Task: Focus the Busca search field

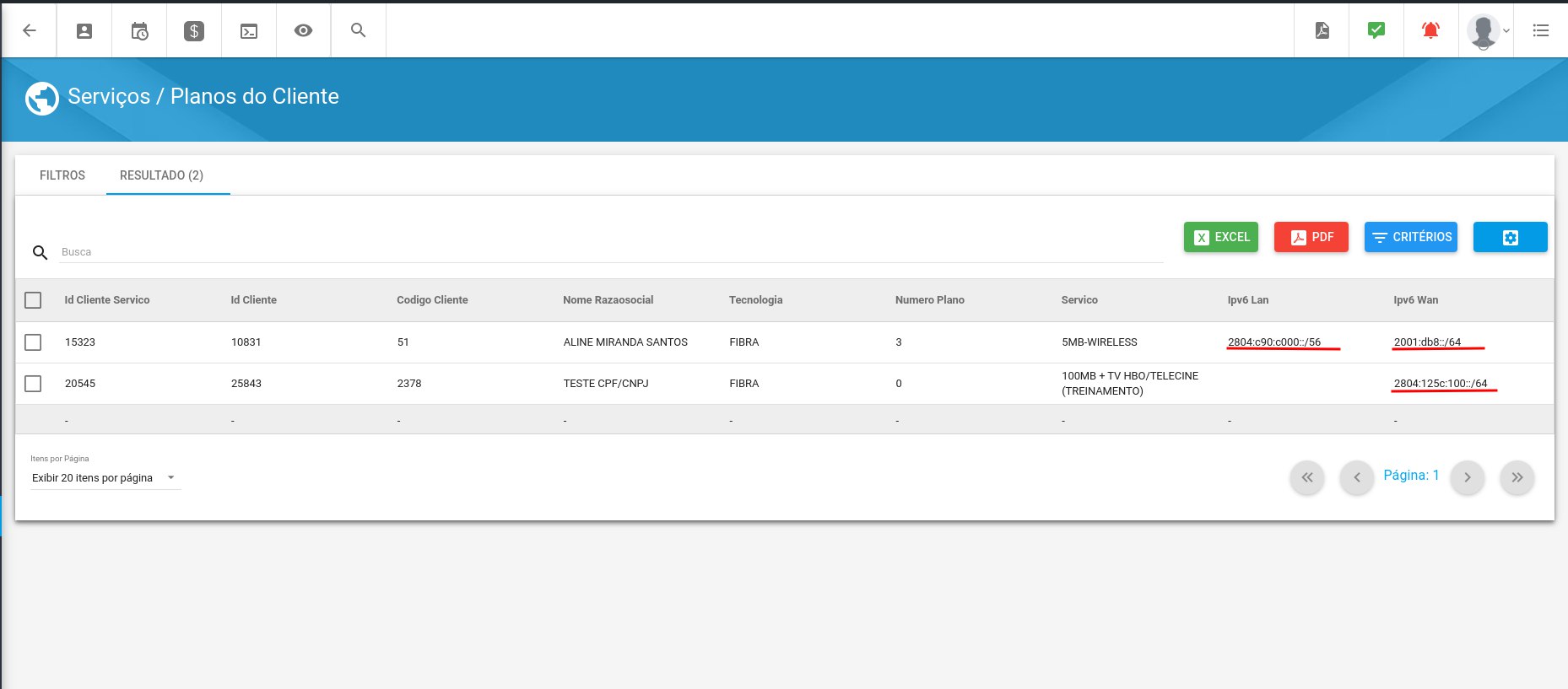Action: click(x=611, y=252)
